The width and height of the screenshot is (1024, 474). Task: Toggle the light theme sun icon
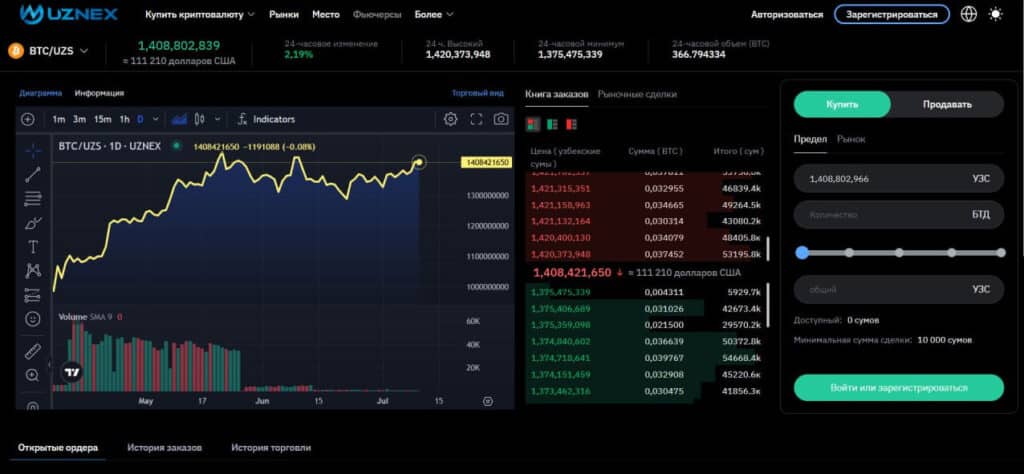click(995, 14)
